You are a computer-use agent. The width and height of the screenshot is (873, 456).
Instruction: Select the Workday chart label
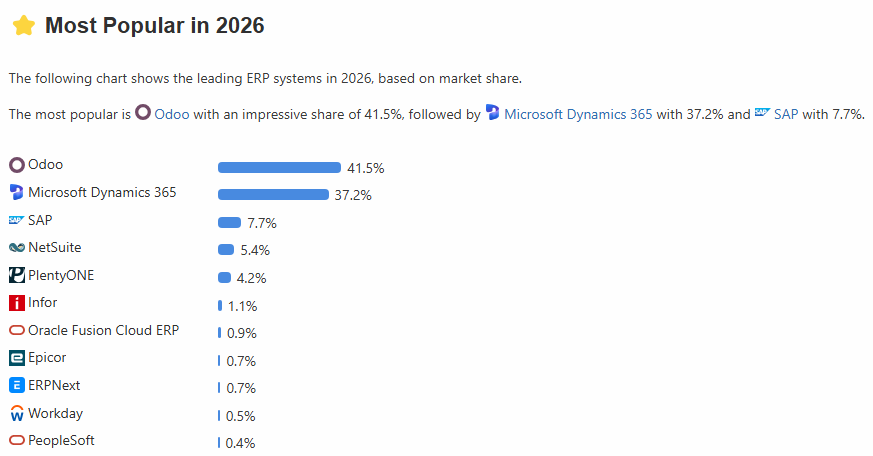pos(56,413)
